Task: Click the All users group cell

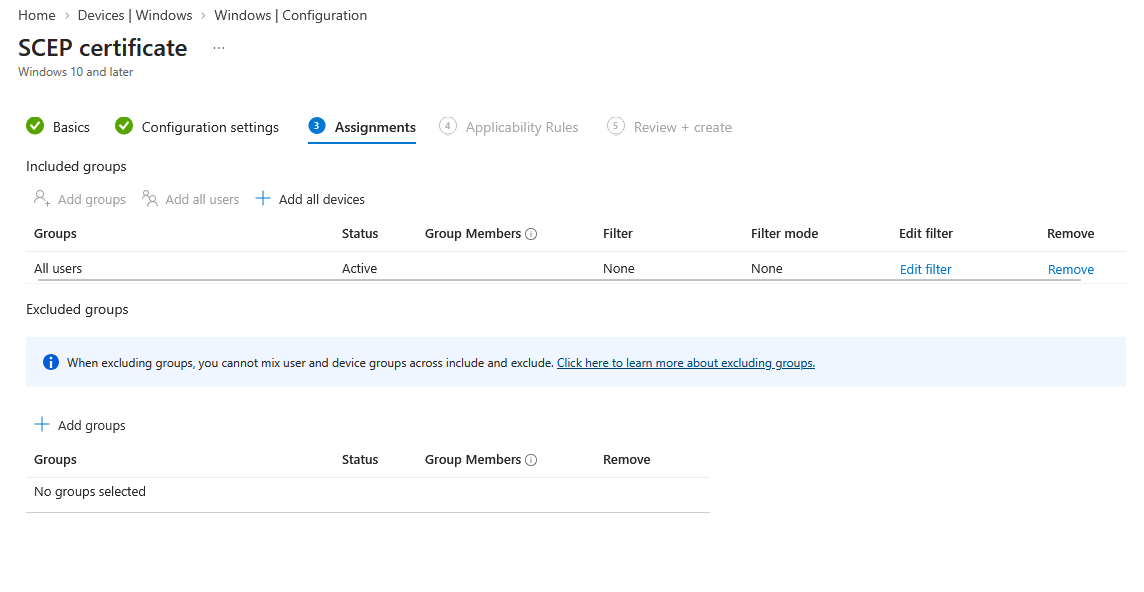Action: (x=58, y=269)
